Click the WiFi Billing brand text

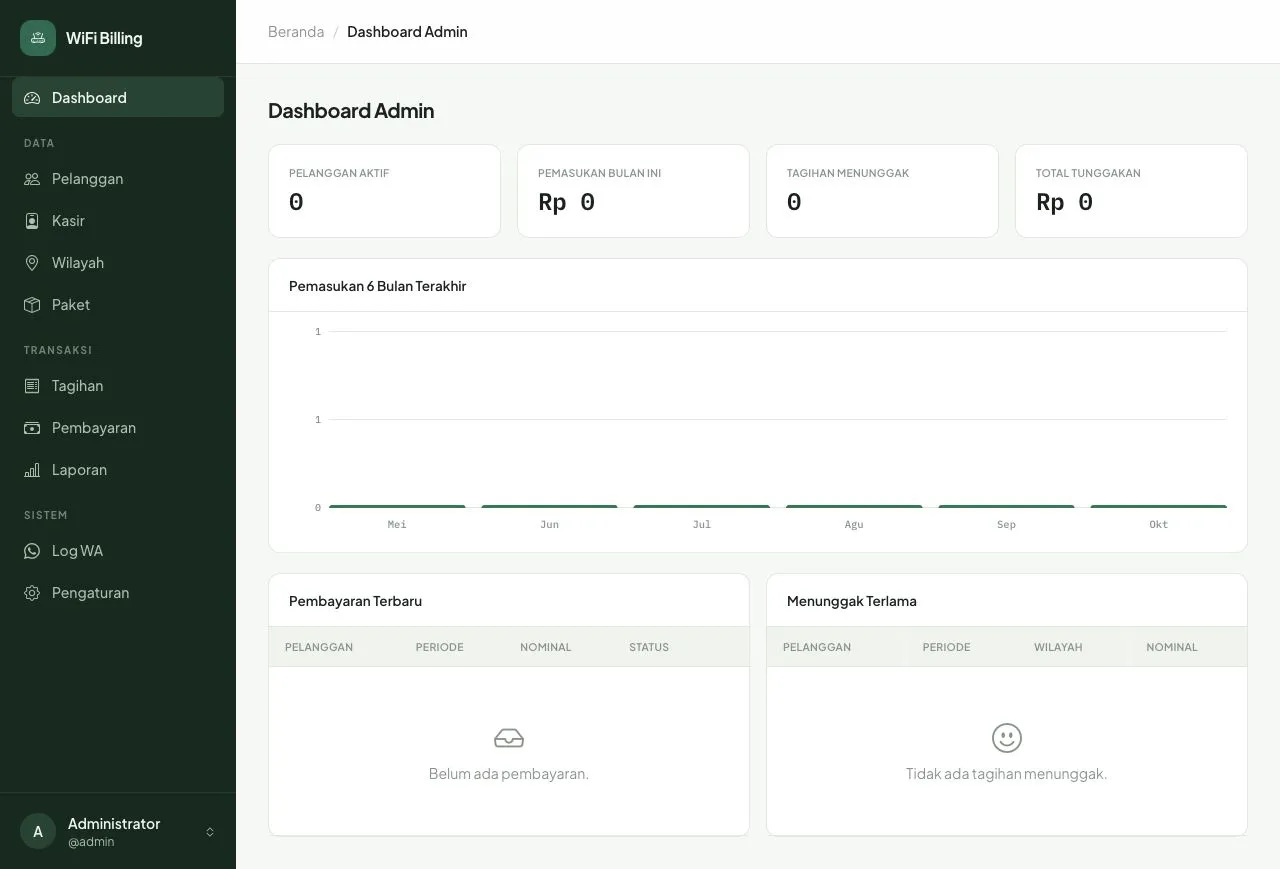pyautogui.click(x=104, y=38)
